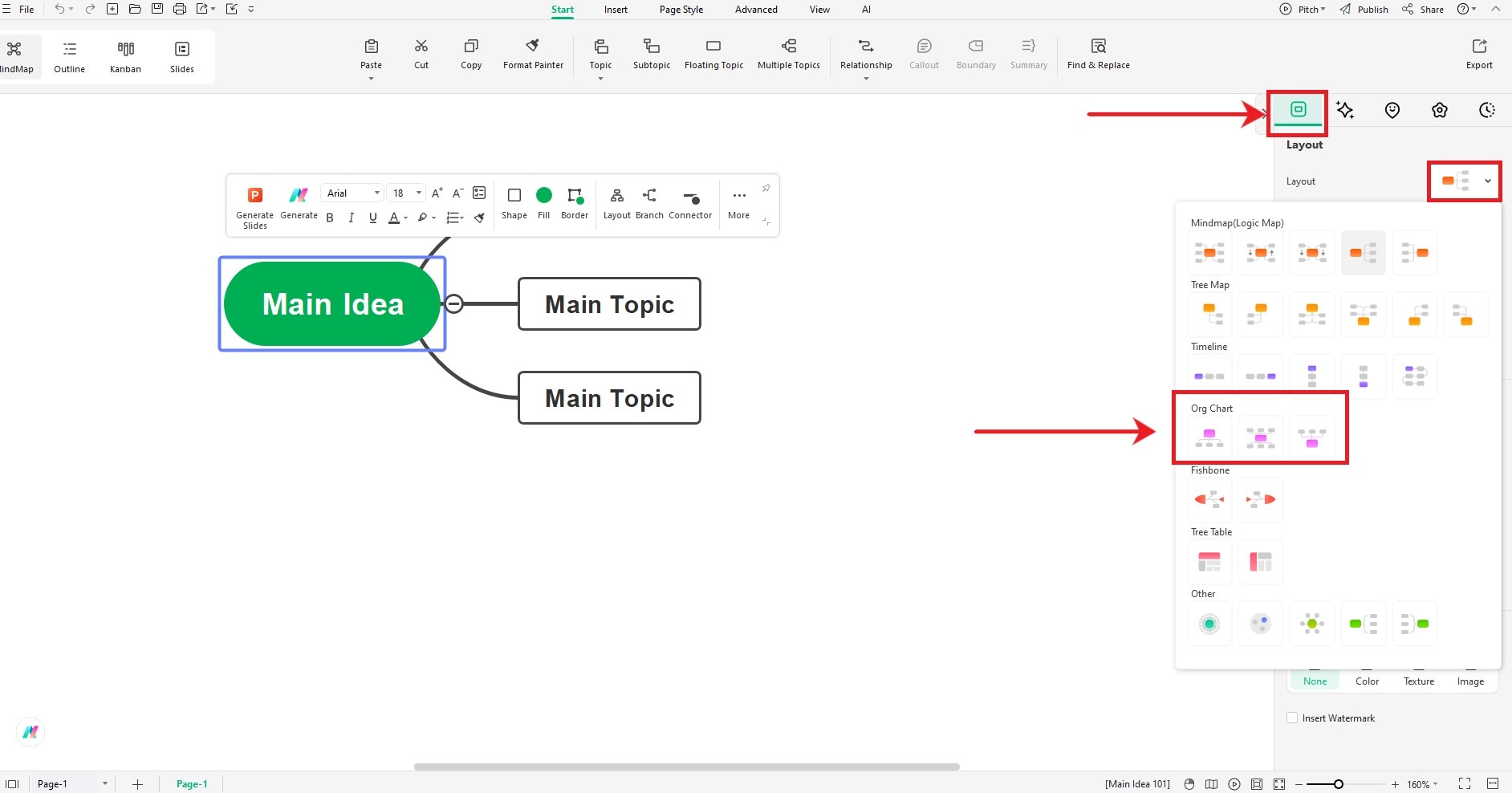Choose the left fishbone layout
Image resolution: width=1512 pixels, height=793 pixels.
1209,499
